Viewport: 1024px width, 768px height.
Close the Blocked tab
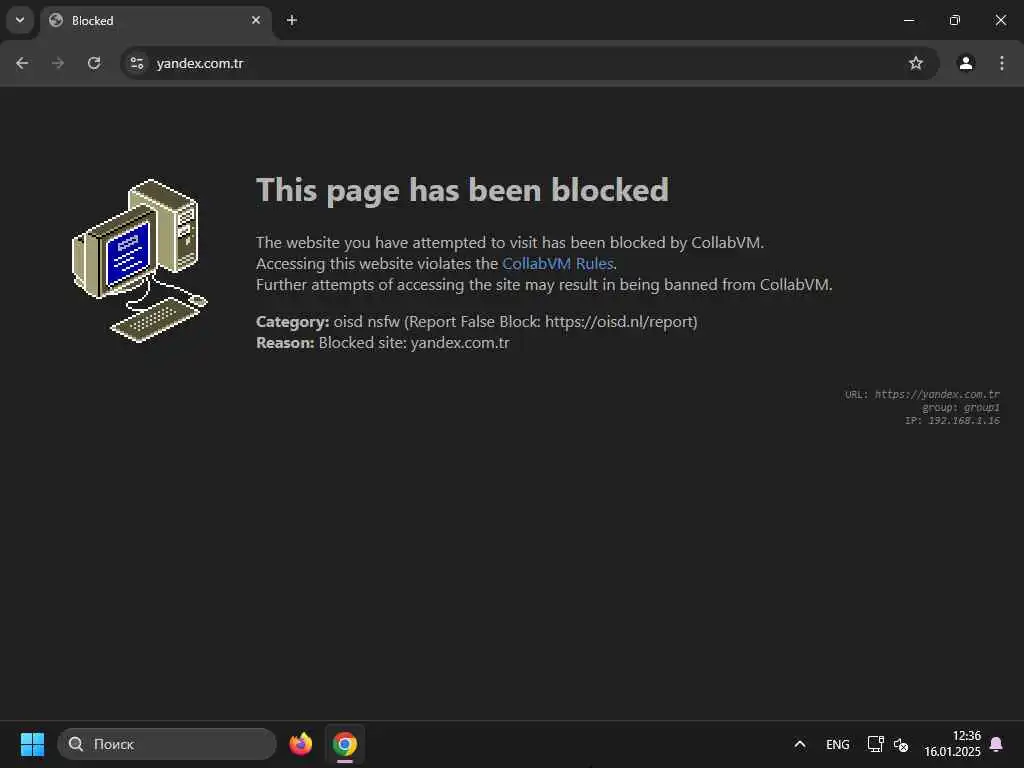[x=256, y=20]
